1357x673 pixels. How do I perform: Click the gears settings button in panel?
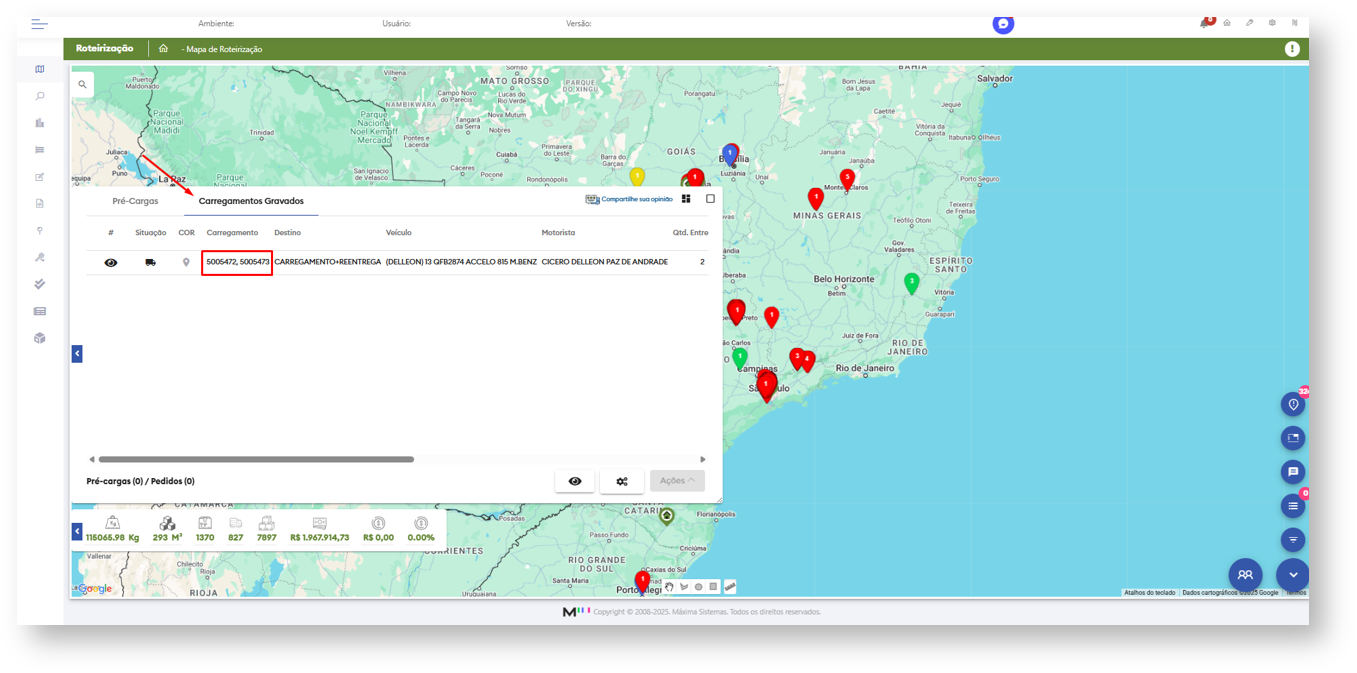[622, 481]
